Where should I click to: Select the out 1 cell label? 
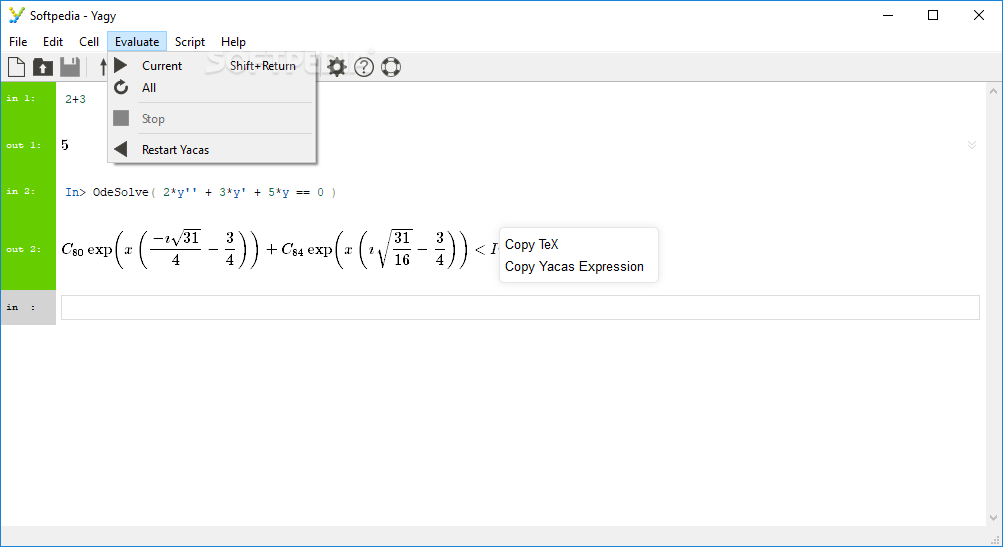tap(24, 145)
